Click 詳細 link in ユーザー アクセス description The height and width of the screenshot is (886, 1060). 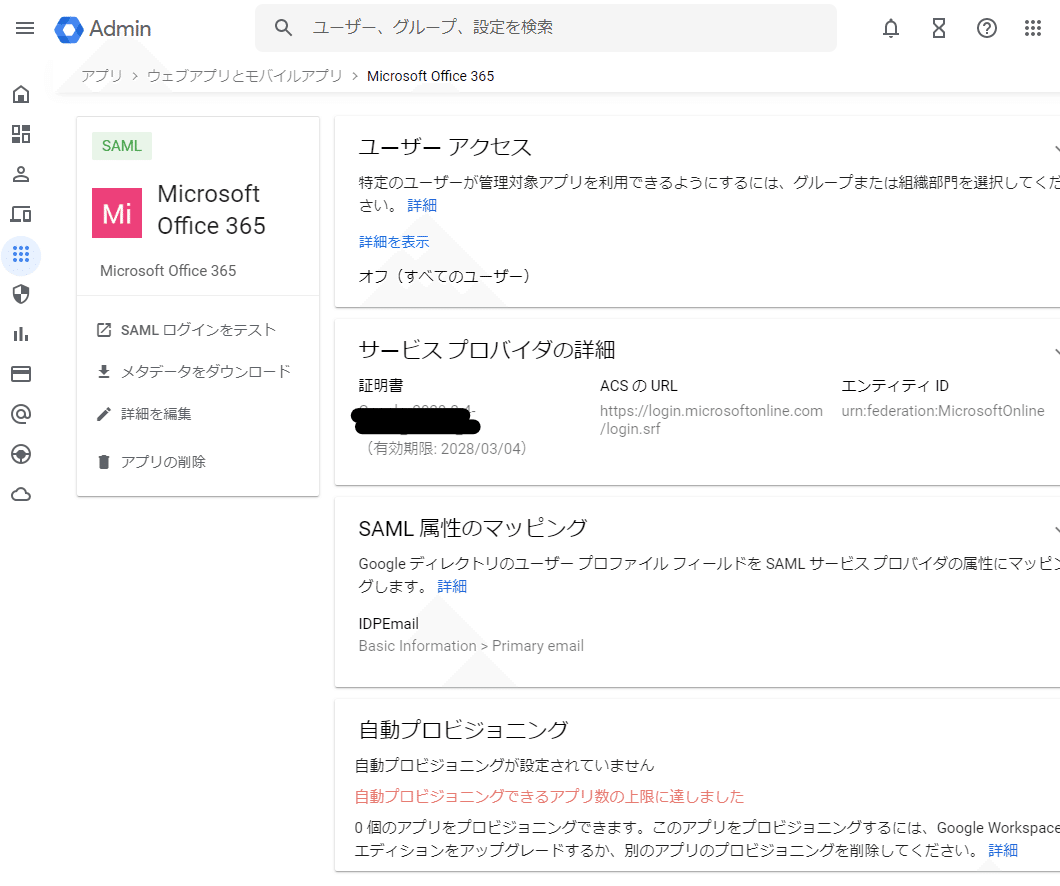tap(422, 205)
